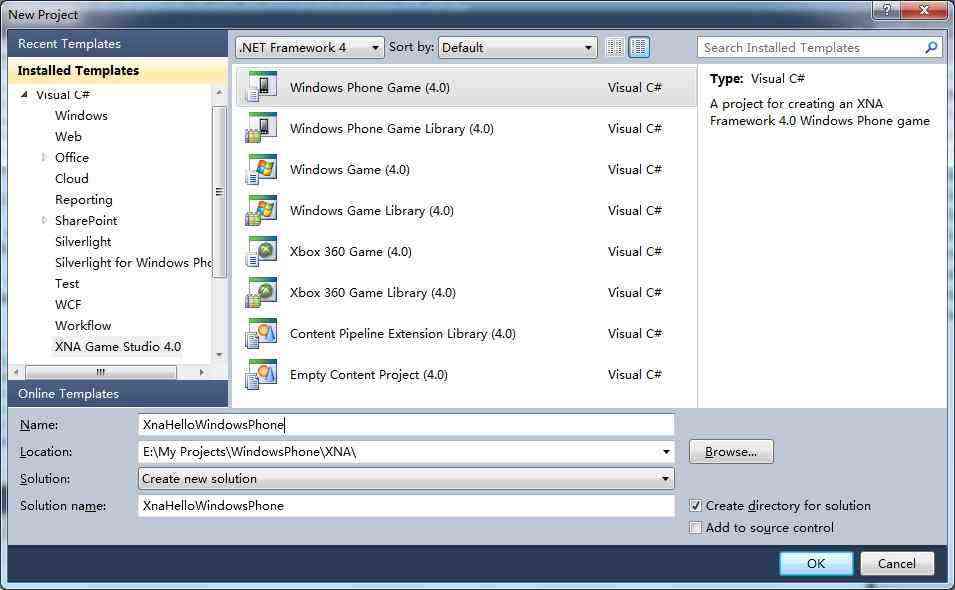Expand the Office tree node

click(43, 158)
